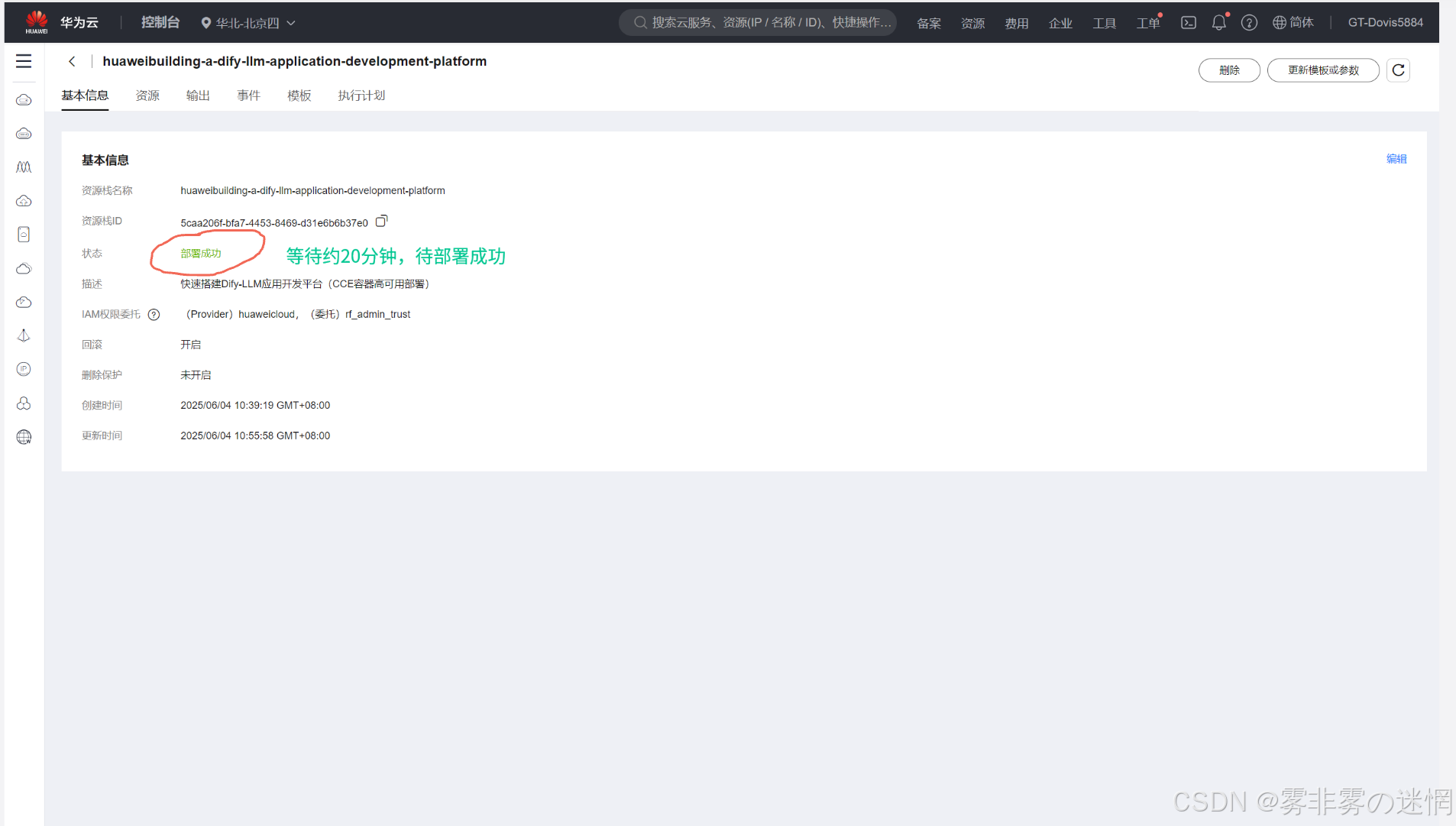Select the stack ID 5caa206f value
This screenshot has width=1456, height=826.
[x=274, y=223]
